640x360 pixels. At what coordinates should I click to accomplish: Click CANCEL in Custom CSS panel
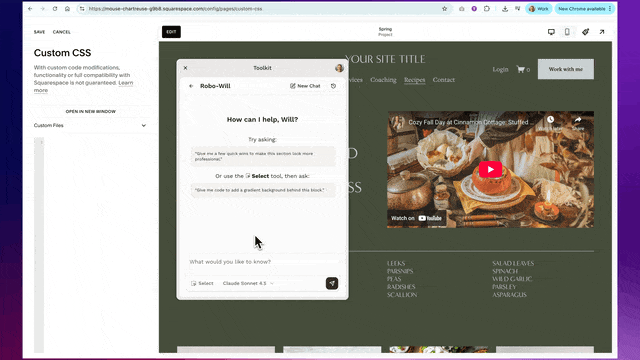pyautogui.click(x=62, y=32)
